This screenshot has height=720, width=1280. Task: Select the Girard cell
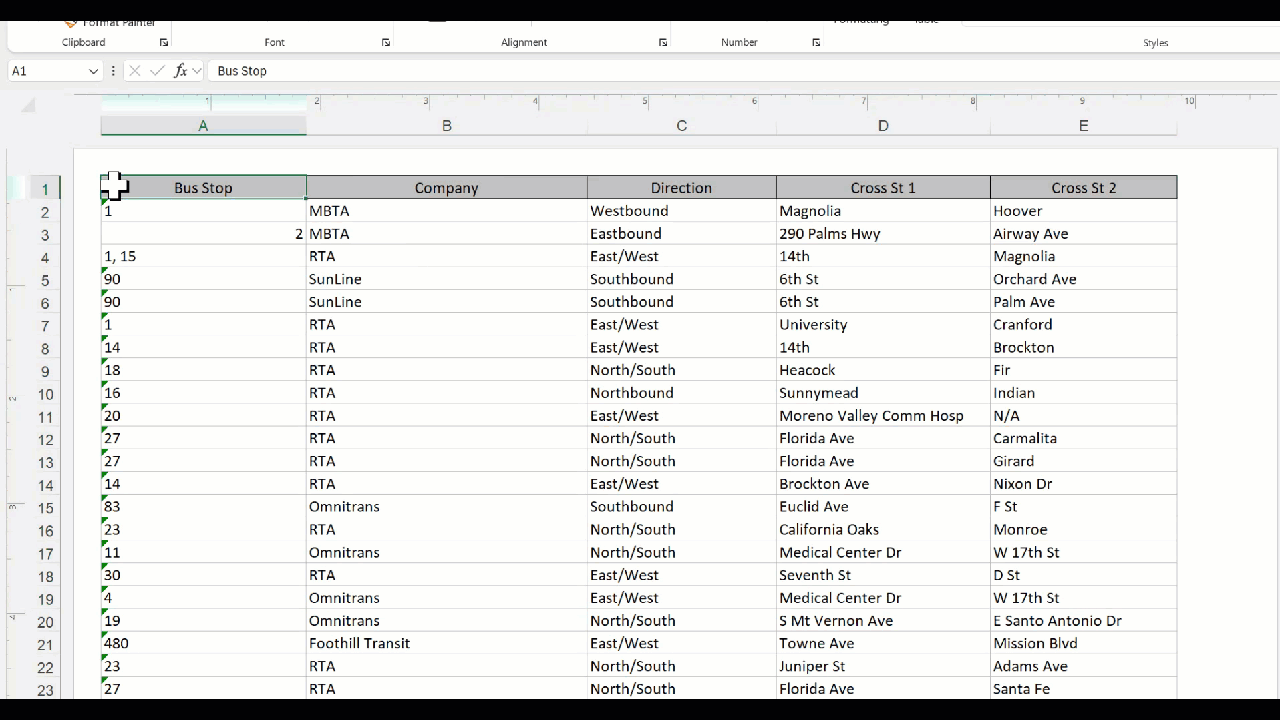coord(1083,462)
